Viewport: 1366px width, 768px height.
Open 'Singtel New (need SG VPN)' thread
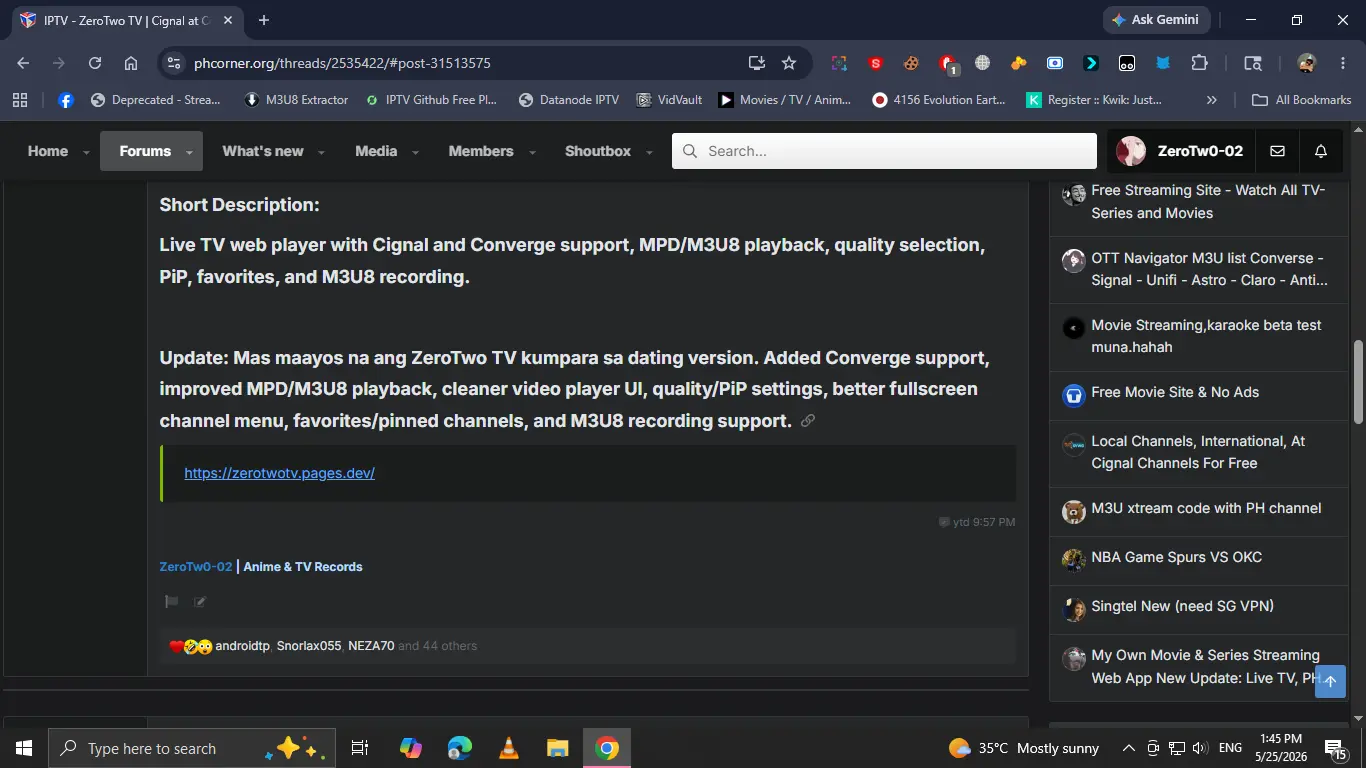coord(1182,606)
